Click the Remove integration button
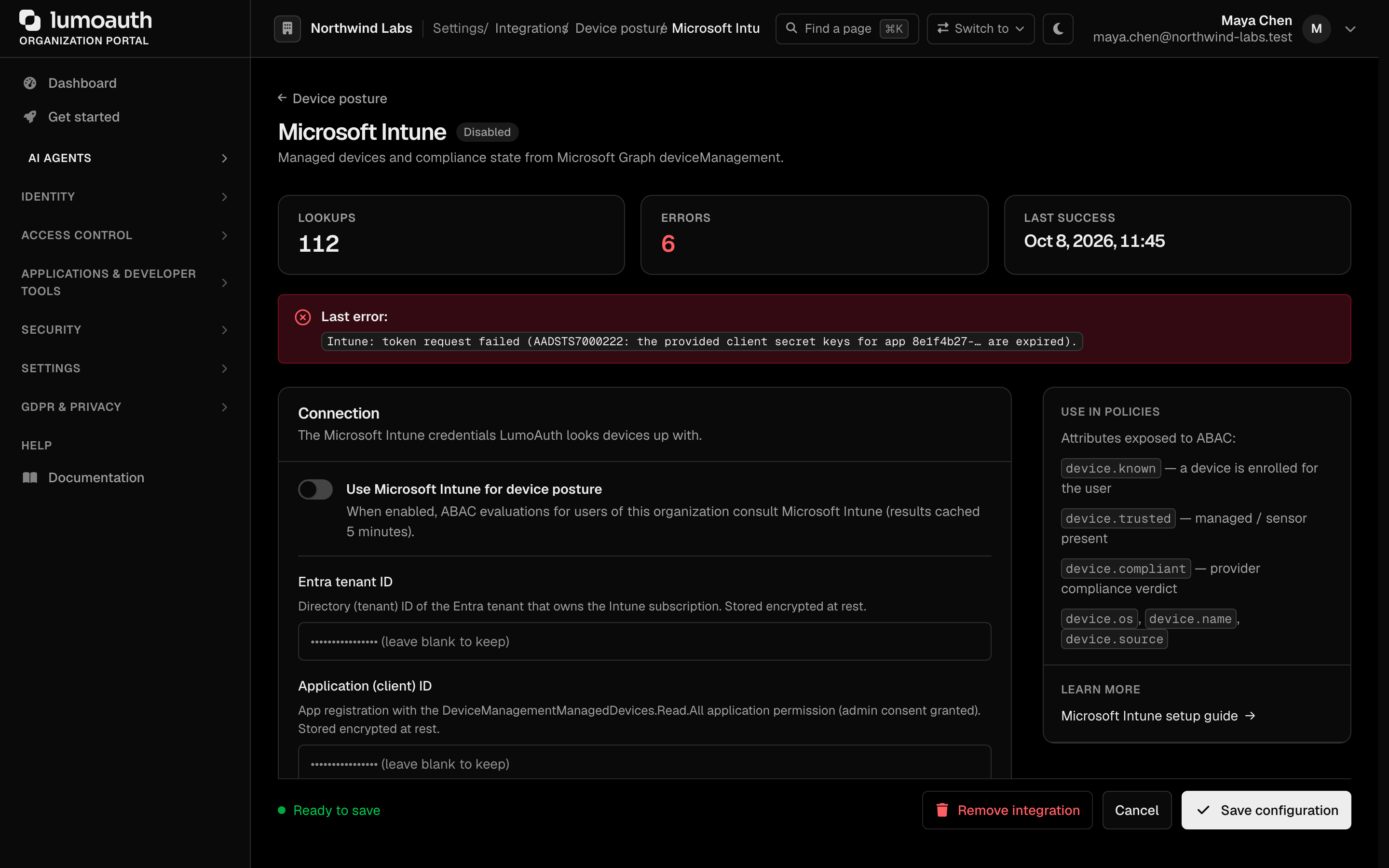1389x868 pixels. [x=1007, y=810]
